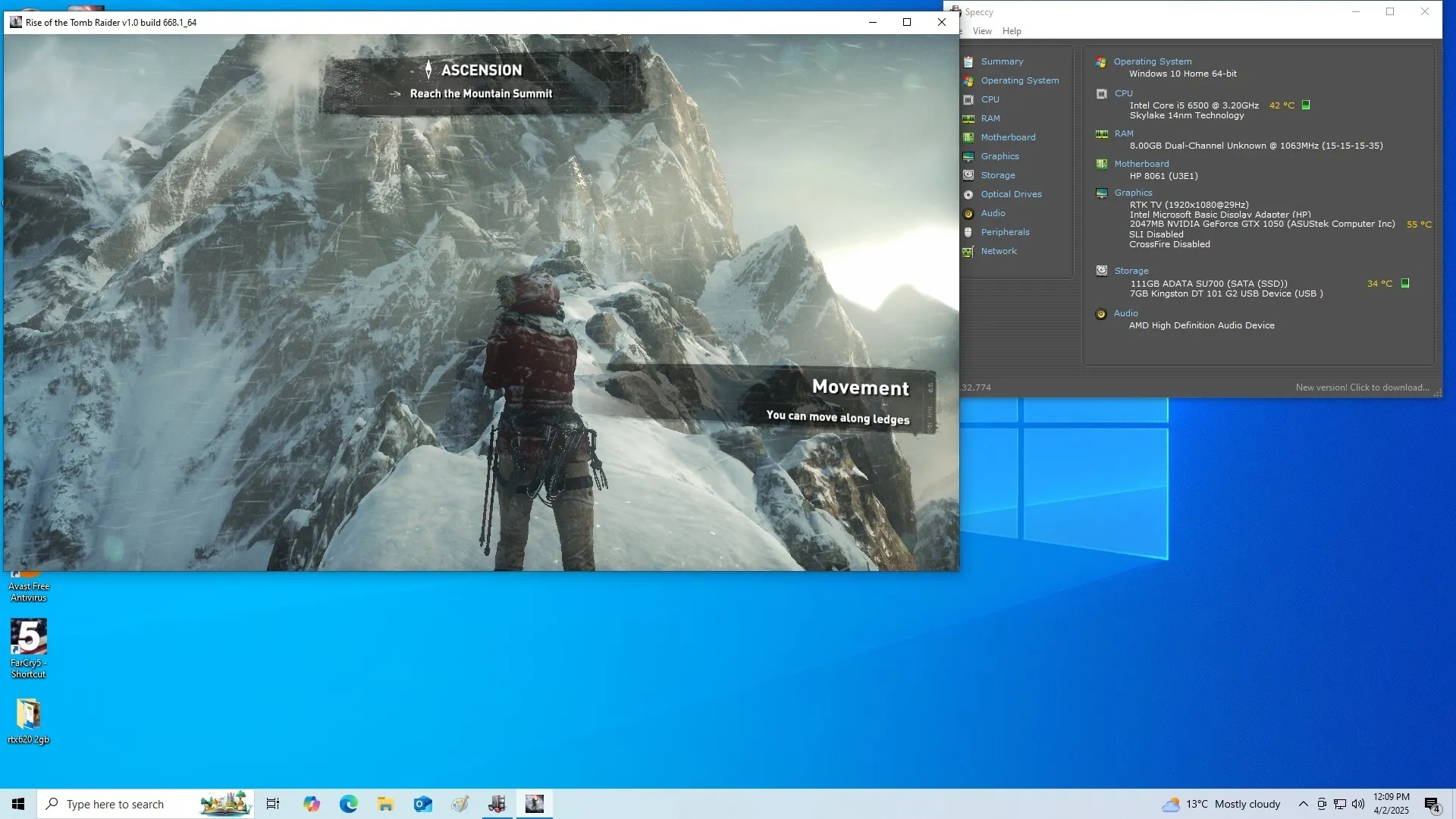The width and height of the screenshot is (1456, 819).
Task: Open Outlook from the taskbar
Action: tap(422, 804)
